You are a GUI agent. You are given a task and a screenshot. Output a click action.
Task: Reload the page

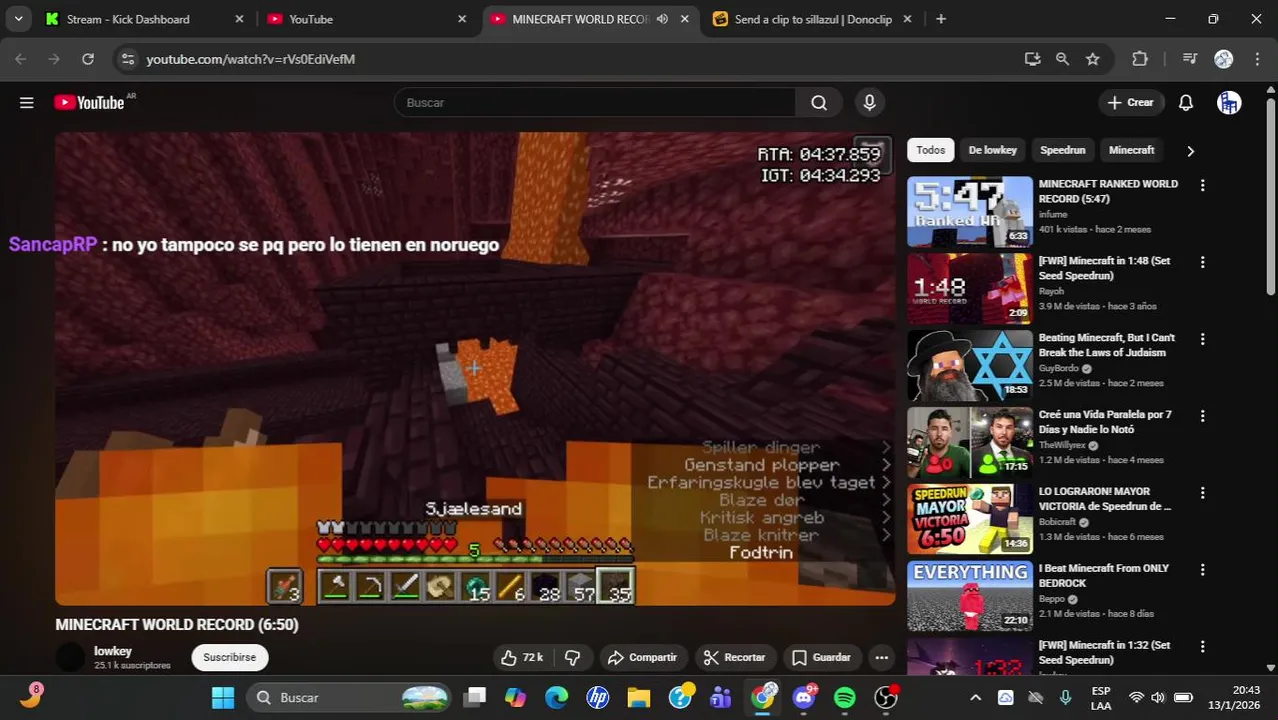point(88,59)
